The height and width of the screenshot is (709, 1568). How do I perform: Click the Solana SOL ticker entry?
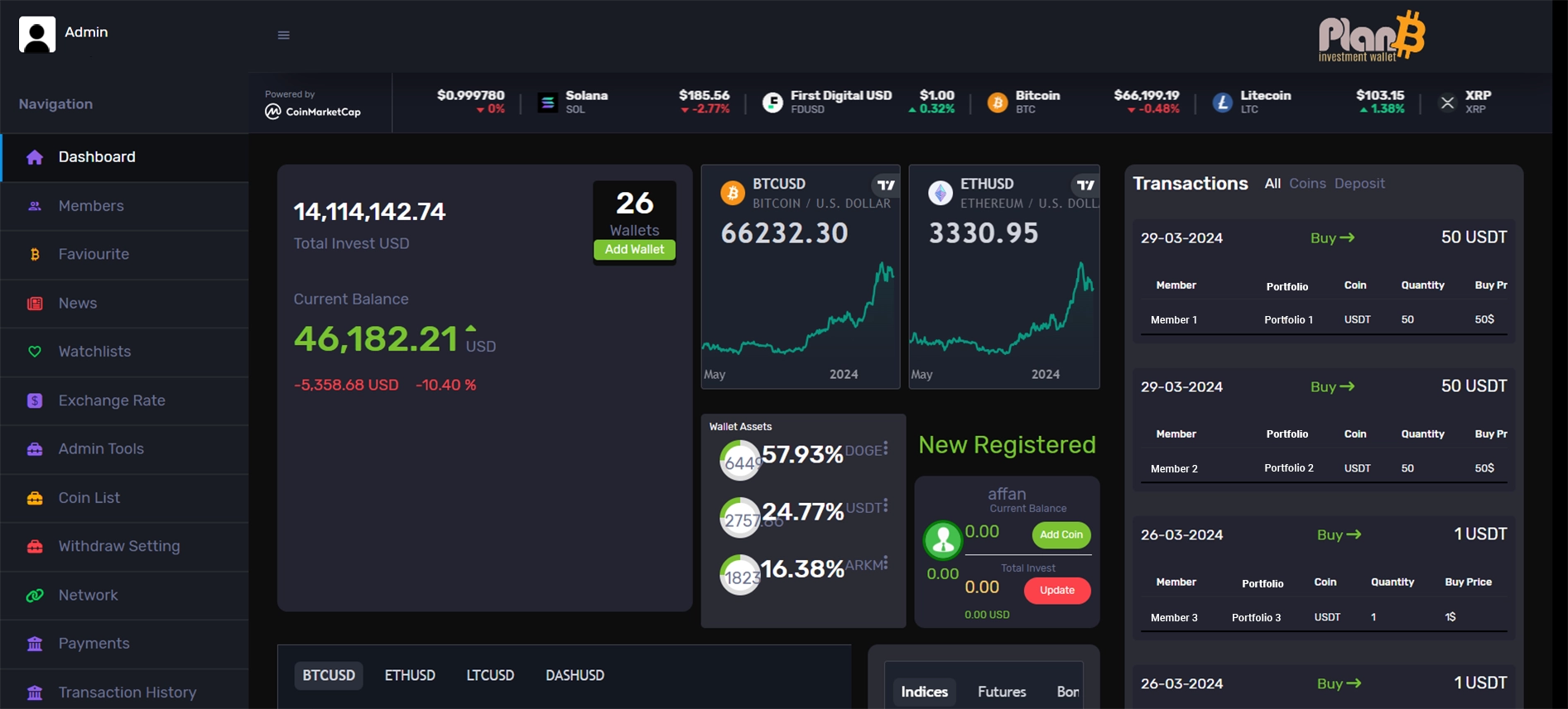[633, 103]
